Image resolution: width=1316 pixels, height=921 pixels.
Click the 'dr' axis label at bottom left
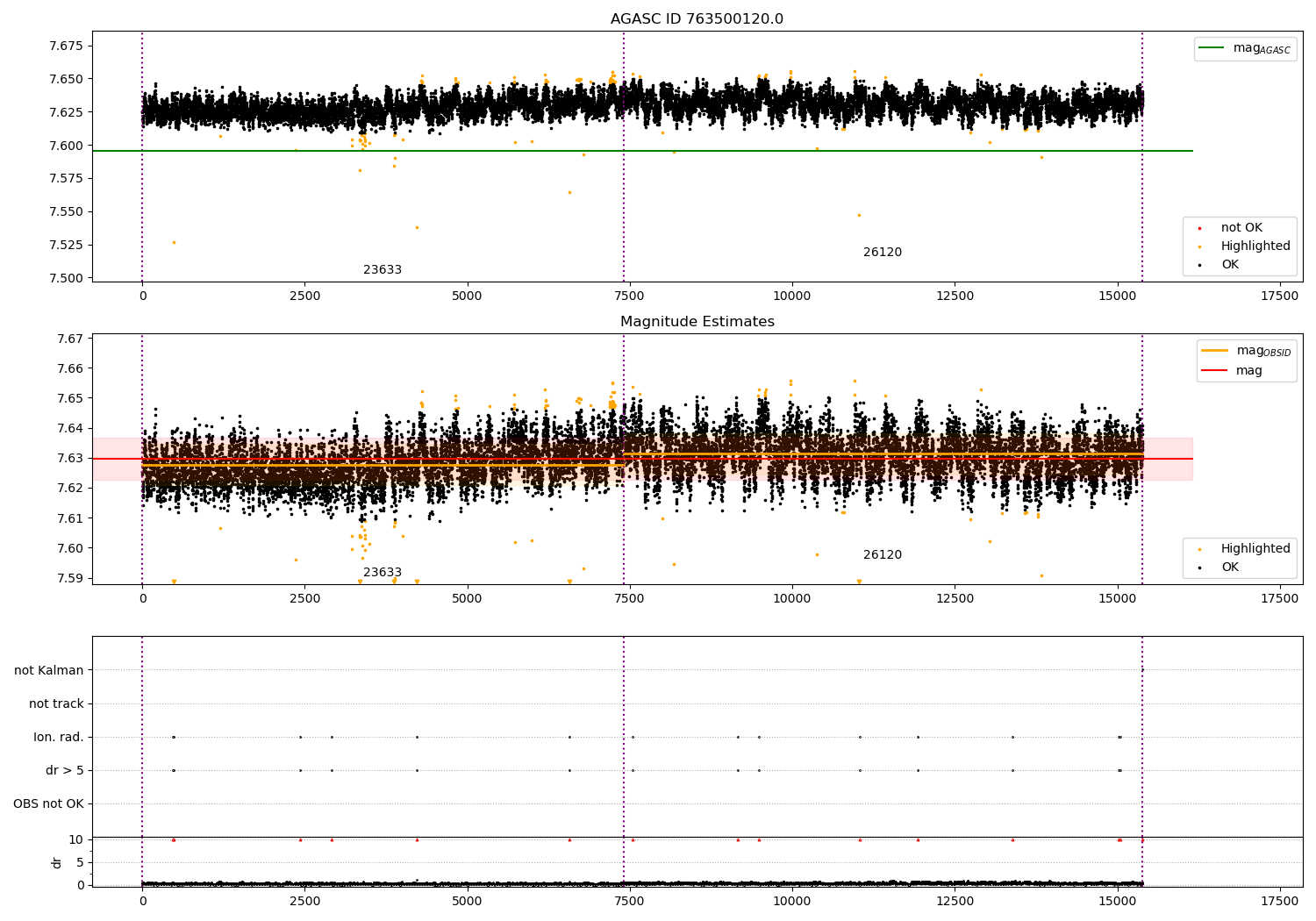(57, 862)
